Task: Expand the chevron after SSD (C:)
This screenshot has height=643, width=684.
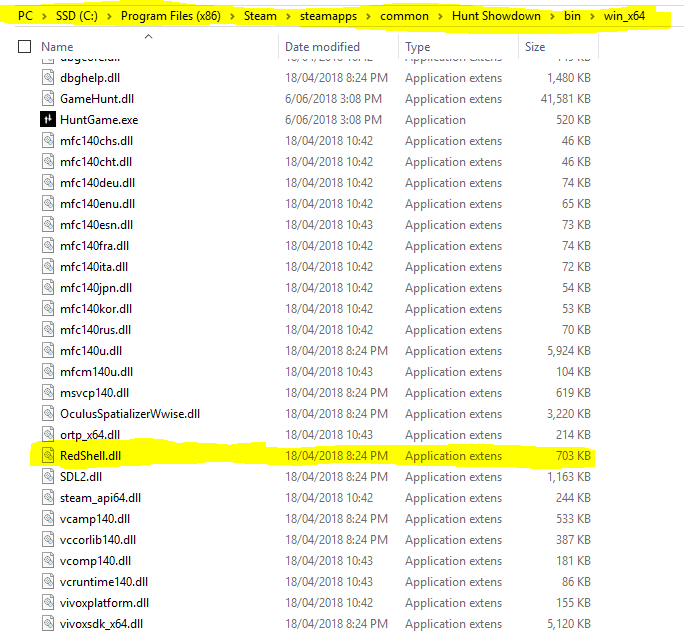Action: [x=109, y=17]
